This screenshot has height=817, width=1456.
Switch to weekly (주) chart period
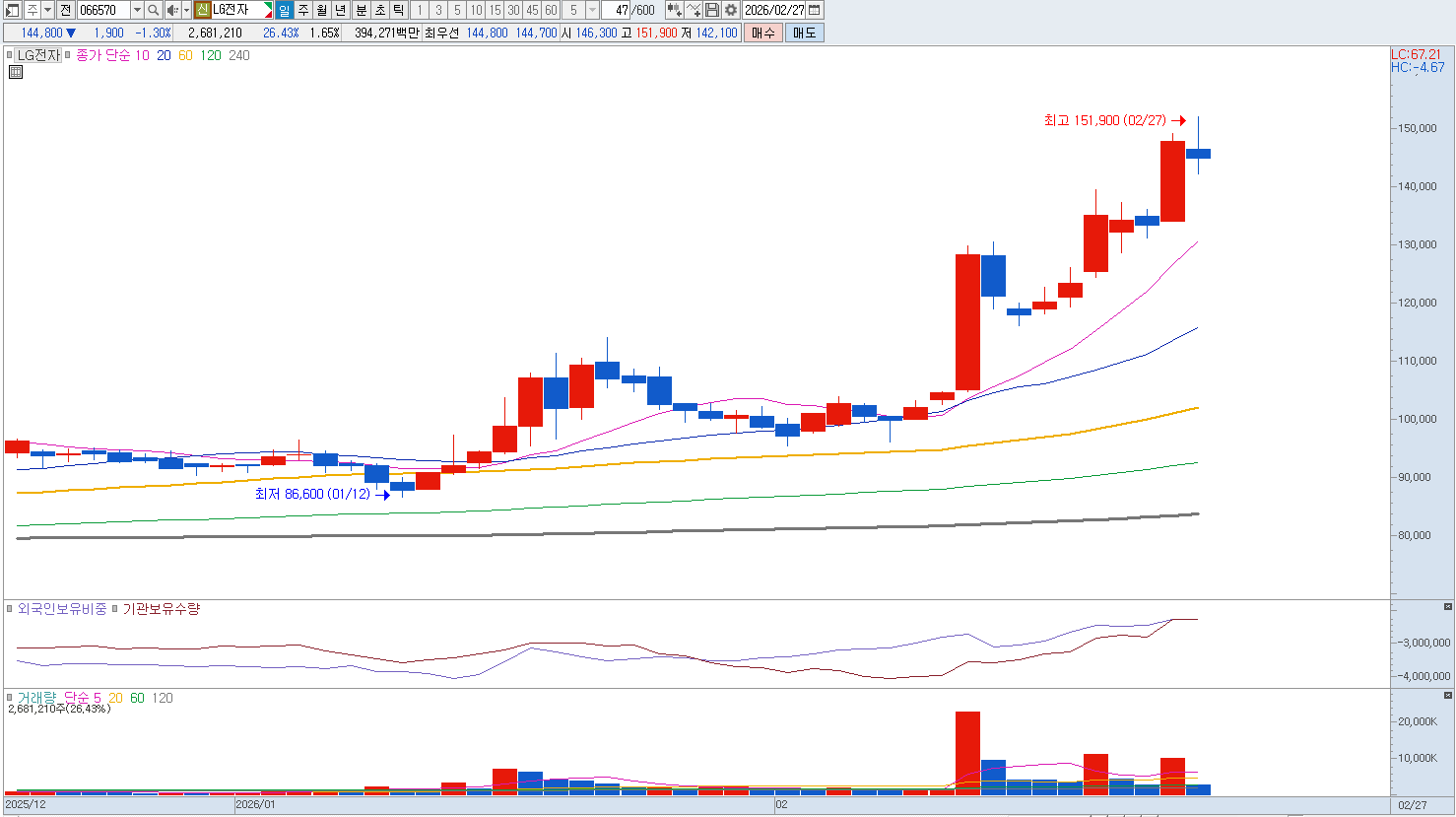(x=303, y=10)
